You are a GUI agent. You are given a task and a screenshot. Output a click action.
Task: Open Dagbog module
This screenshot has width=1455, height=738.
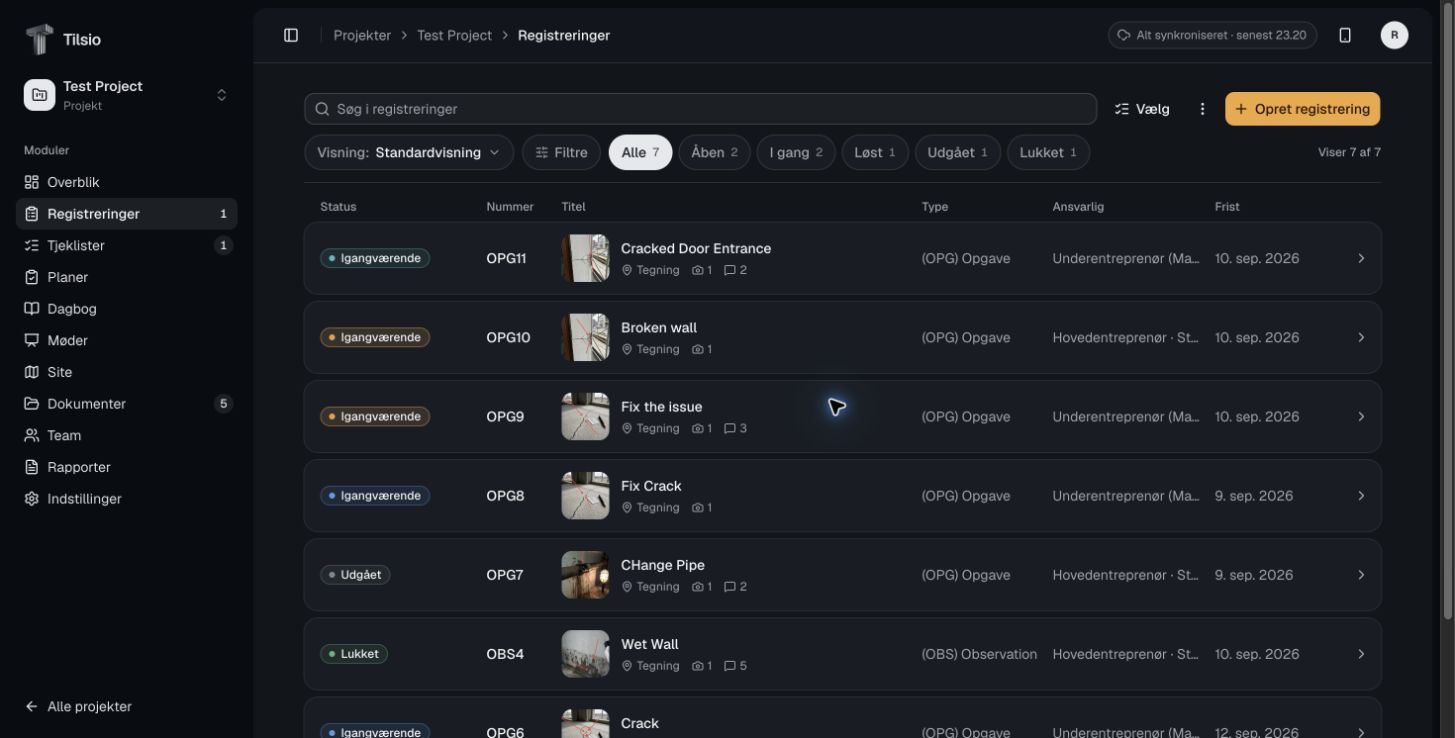[x=126, y=309]
